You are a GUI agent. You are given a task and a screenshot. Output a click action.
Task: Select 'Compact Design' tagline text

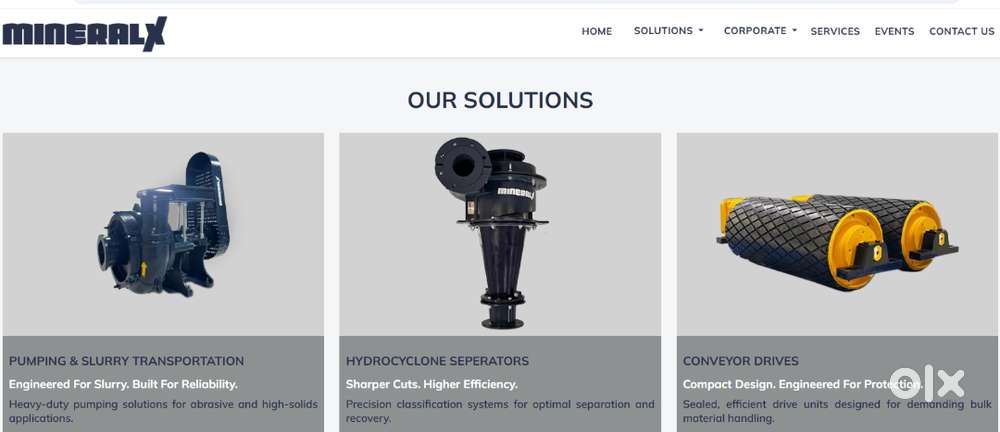(802, 384)
